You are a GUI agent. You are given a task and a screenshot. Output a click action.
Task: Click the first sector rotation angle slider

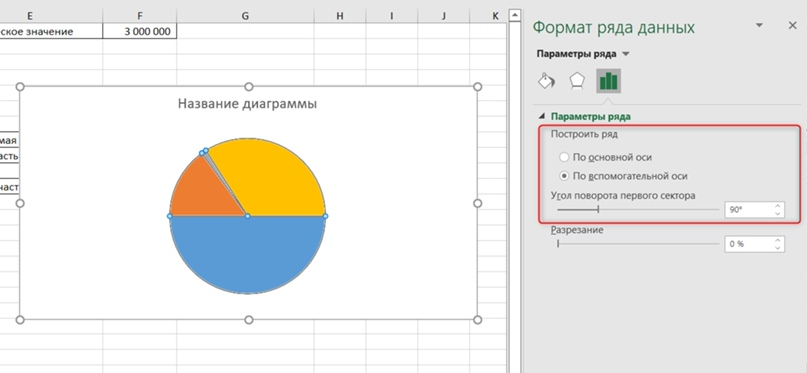pyautogui.click(x=638, y=209)
